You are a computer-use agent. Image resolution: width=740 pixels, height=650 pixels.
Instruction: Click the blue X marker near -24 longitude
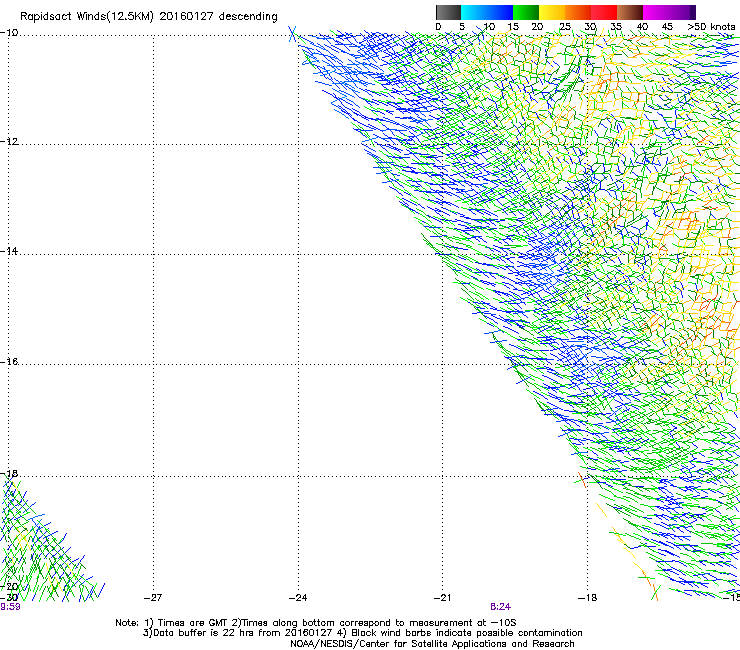click(x=293, y=34)
